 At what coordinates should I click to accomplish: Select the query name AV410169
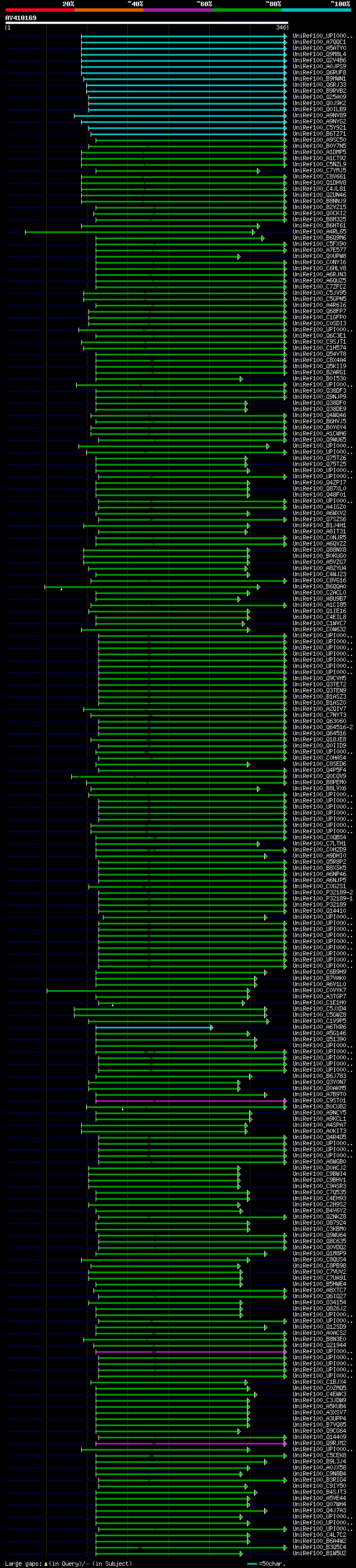pyautogui.click(x=21, y=18)
